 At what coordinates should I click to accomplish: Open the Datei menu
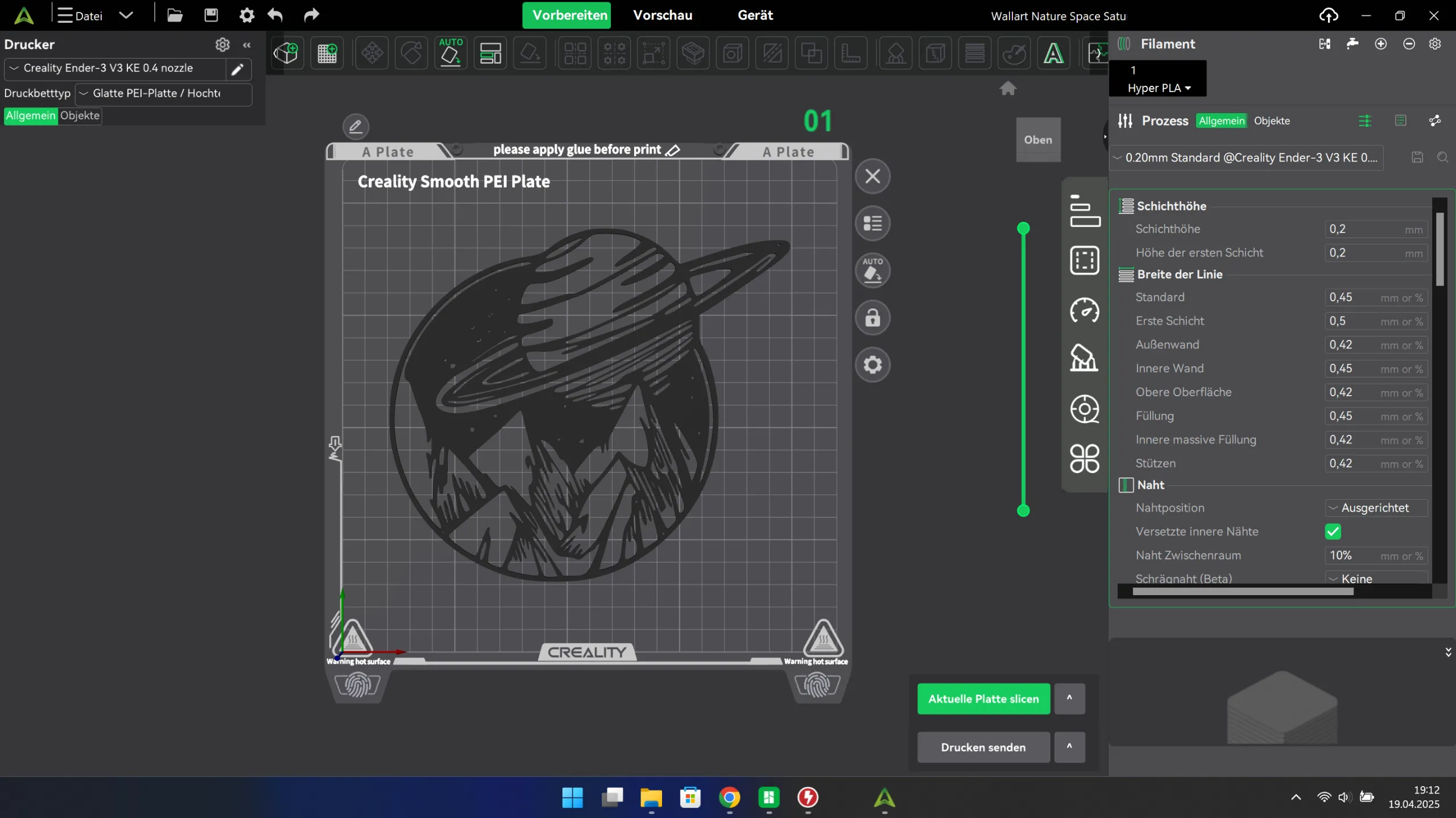tap(80, 15)
